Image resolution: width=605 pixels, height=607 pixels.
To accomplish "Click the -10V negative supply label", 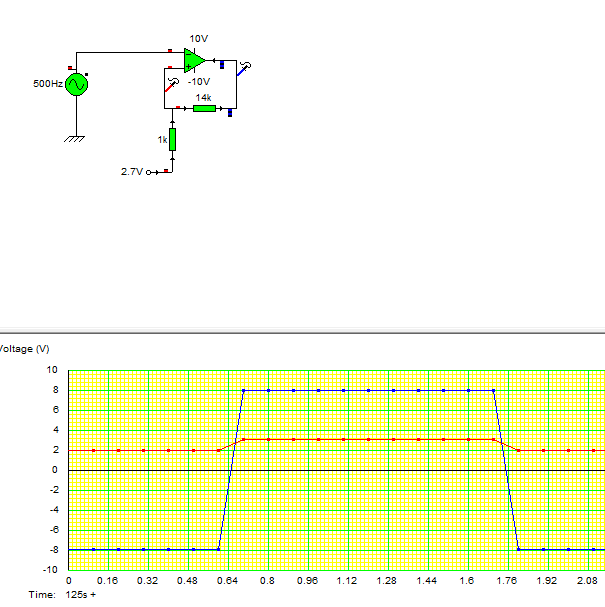I will coord(199,82).
